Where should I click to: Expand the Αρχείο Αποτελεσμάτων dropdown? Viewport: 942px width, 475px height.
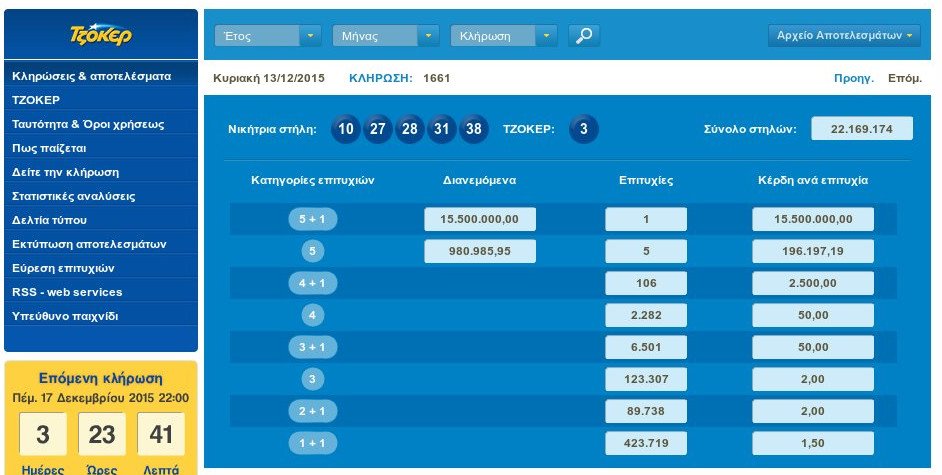(x=844, y=35)
